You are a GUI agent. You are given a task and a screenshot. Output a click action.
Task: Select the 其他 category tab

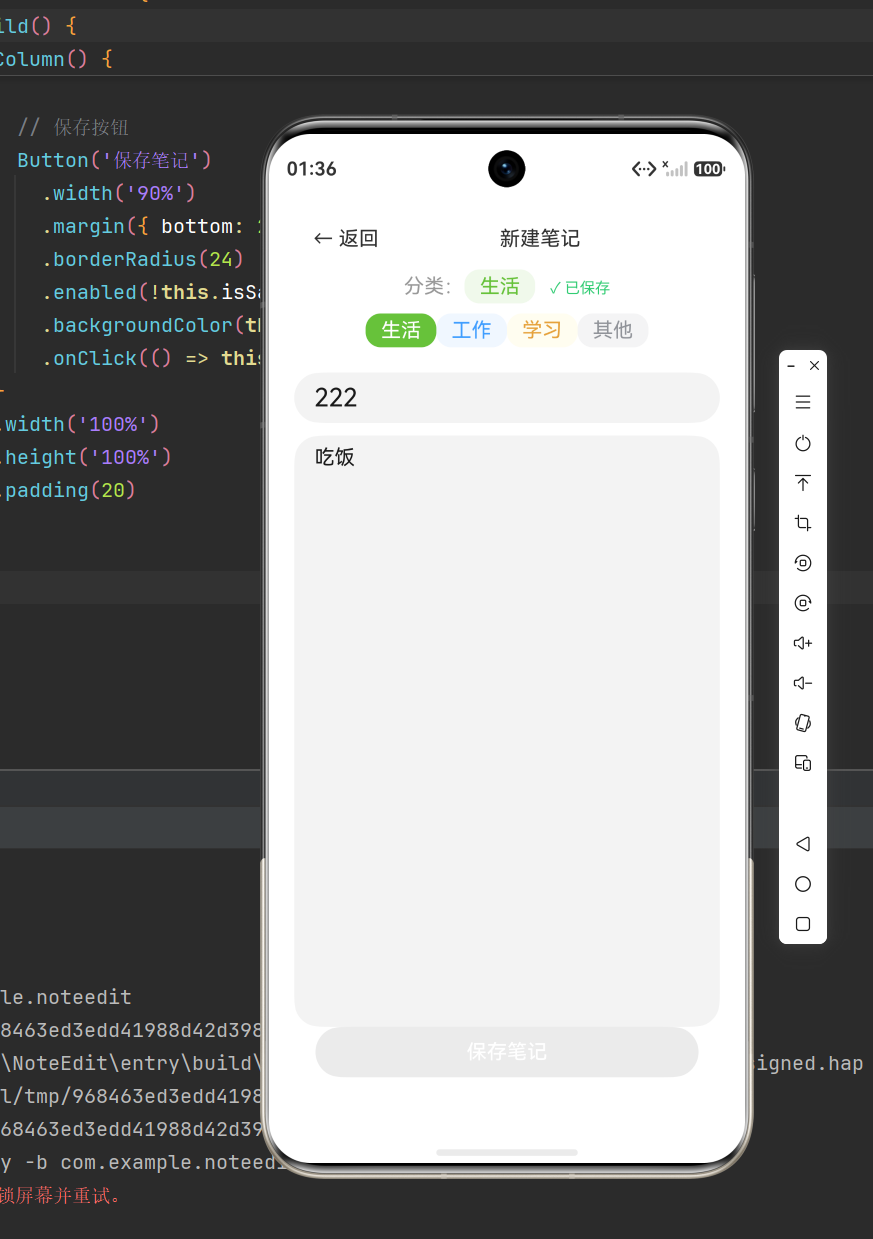[x=613, y=330]
